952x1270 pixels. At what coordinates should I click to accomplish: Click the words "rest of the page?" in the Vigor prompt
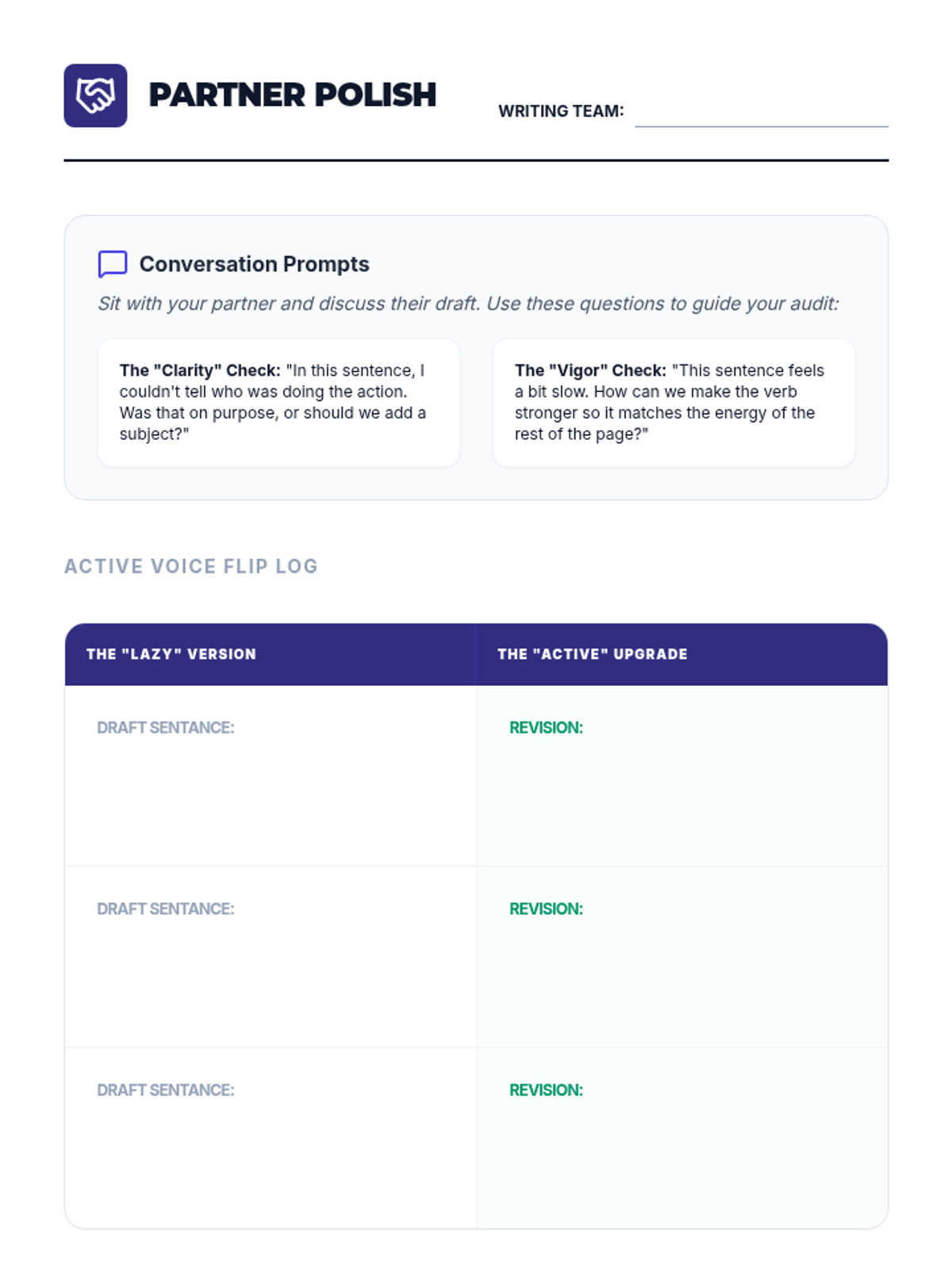(x=581, y=434)
